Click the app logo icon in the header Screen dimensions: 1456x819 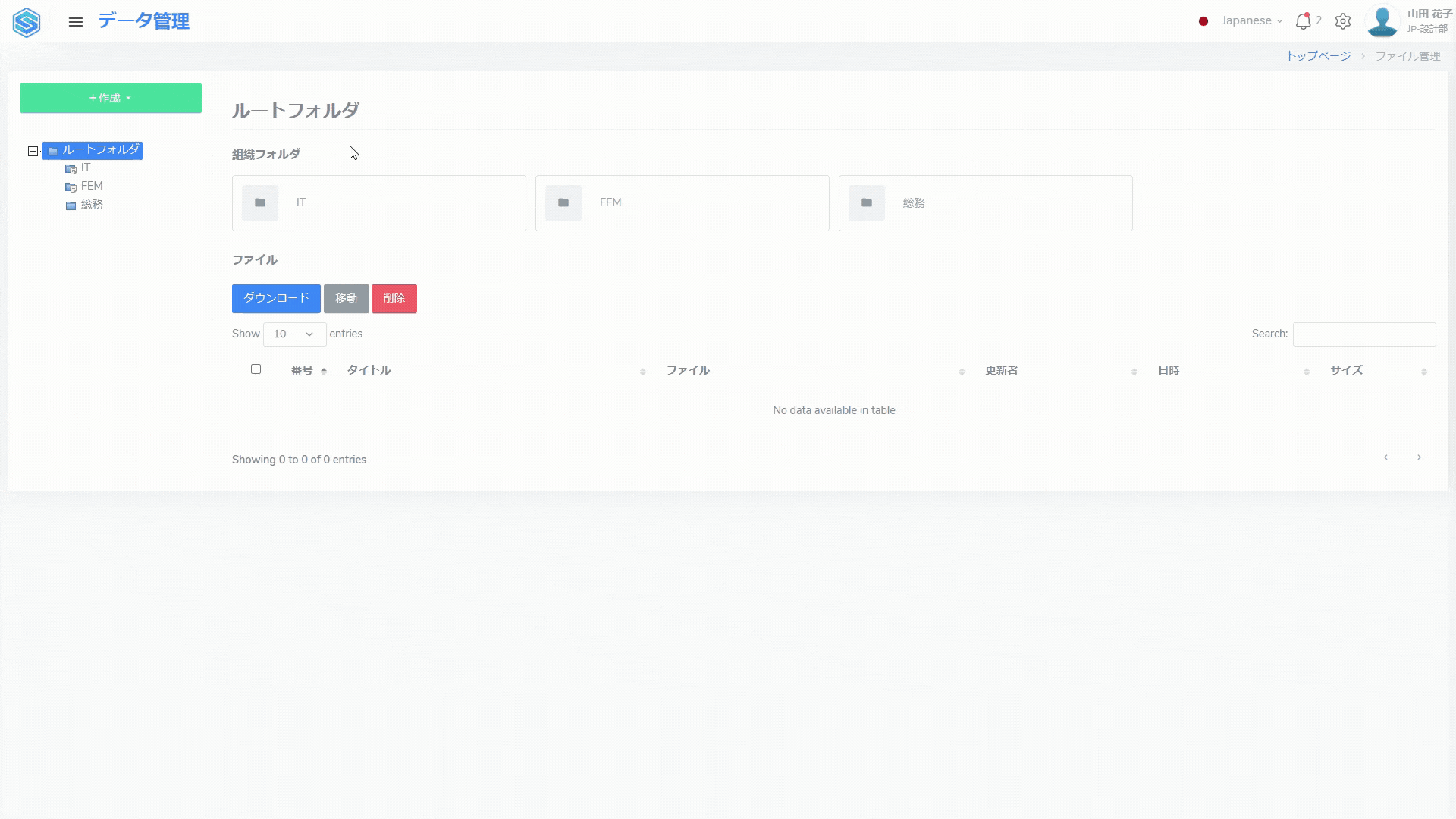(x=27, y=22)
